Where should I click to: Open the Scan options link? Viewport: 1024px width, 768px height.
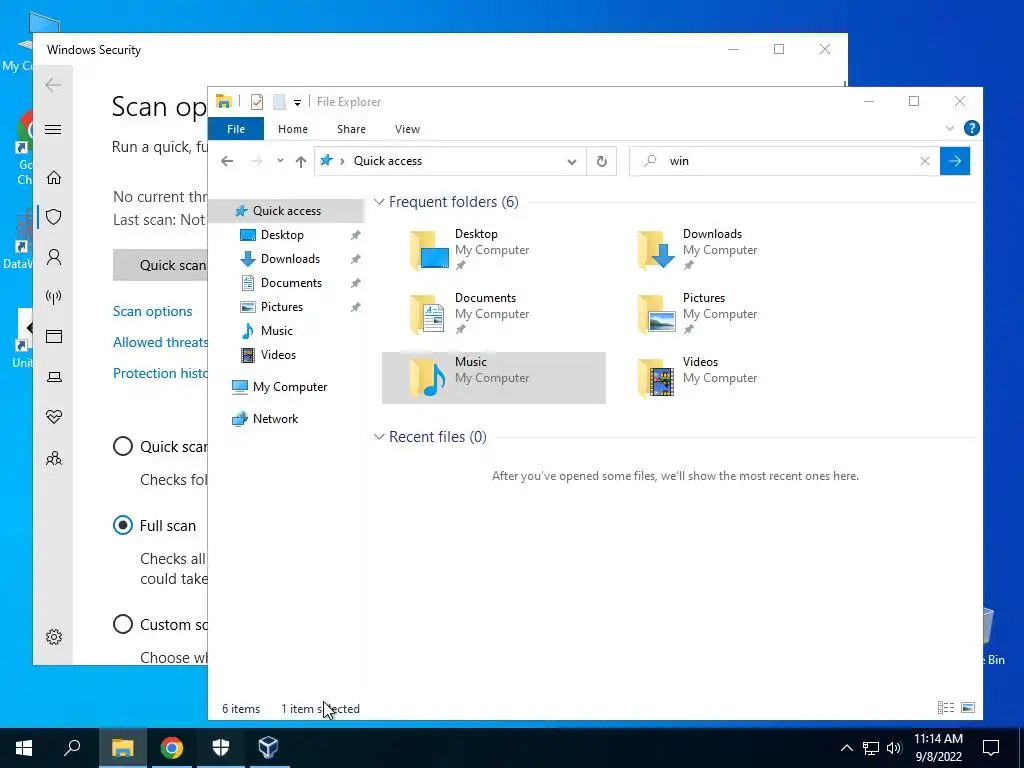coord(153,312)
